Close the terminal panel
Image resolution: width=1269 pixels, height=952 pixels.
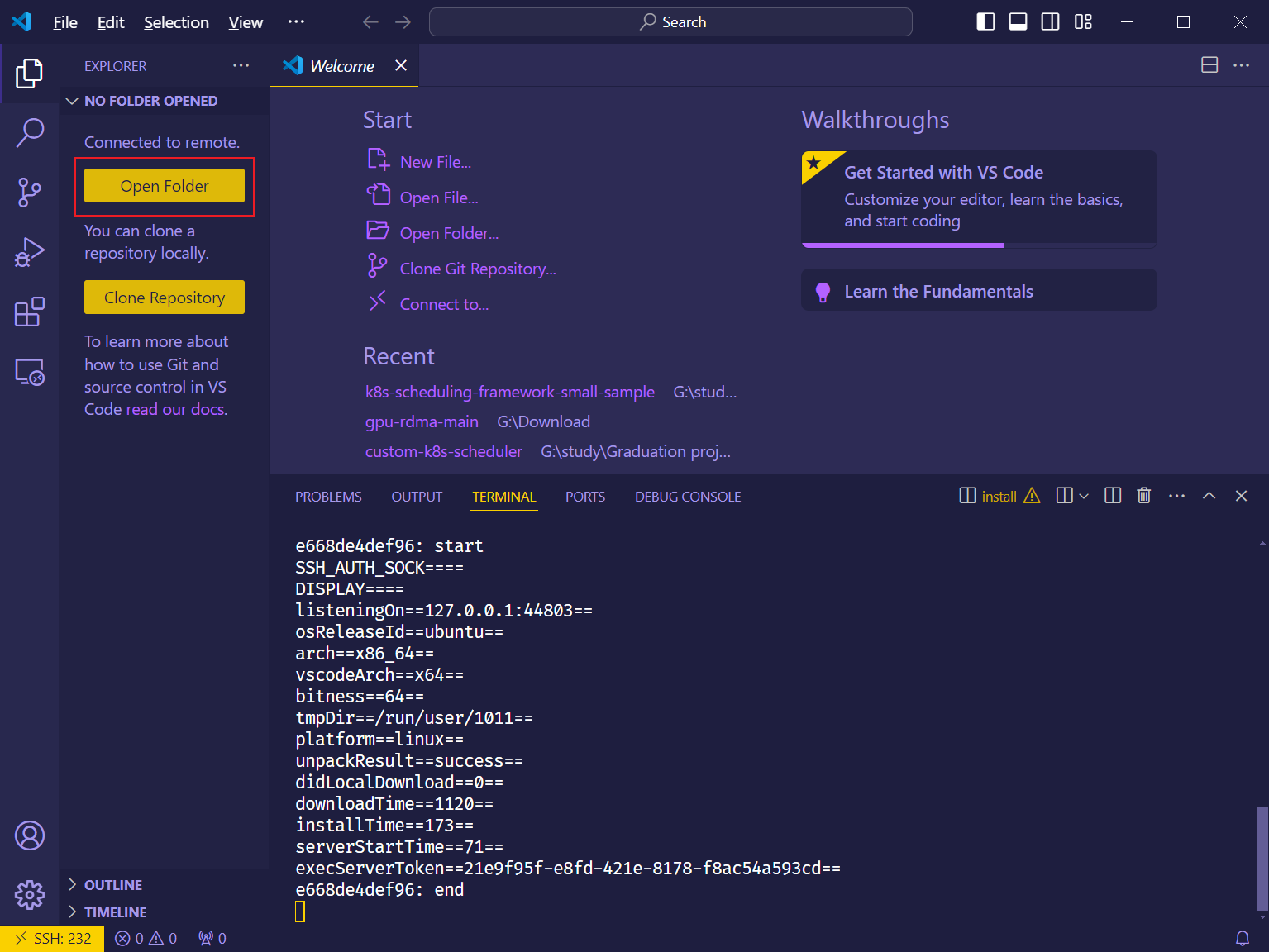[1241, 496]
